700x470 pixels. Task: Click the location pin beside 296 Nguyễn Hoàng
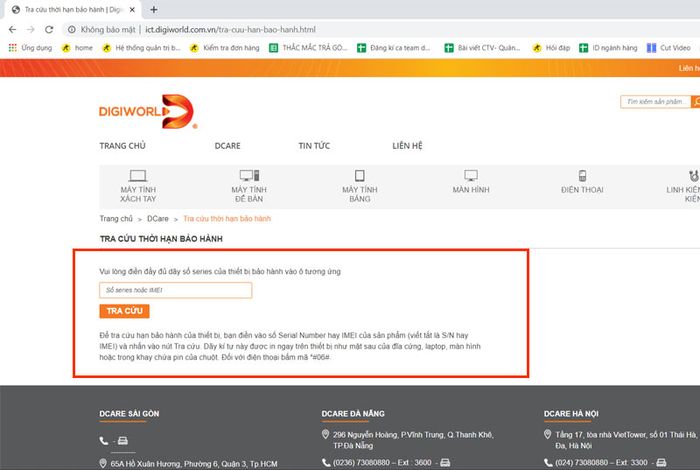[325, 434]
